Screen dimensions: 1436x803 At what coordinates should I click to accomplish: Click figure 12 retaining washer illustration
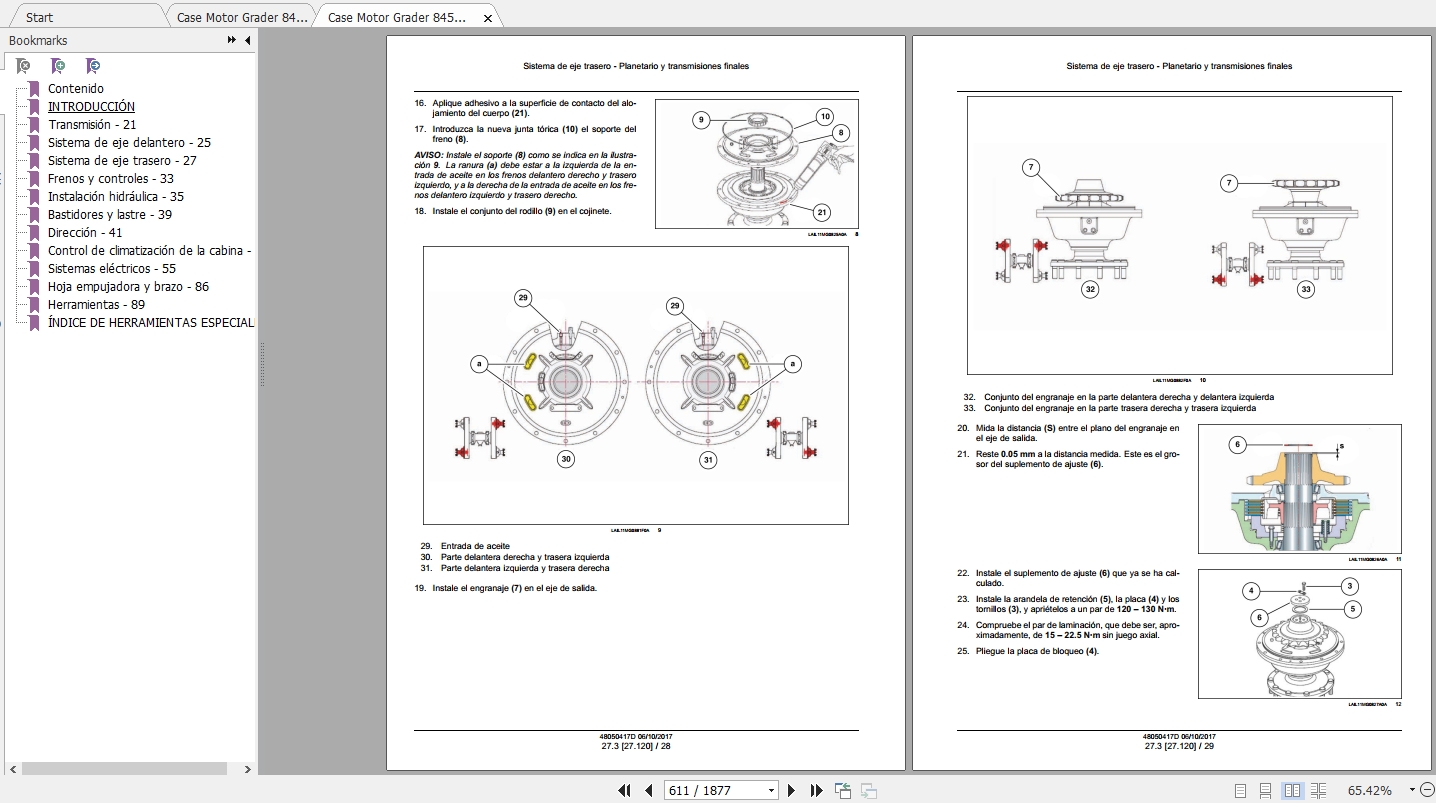(x=1300, y=634)
